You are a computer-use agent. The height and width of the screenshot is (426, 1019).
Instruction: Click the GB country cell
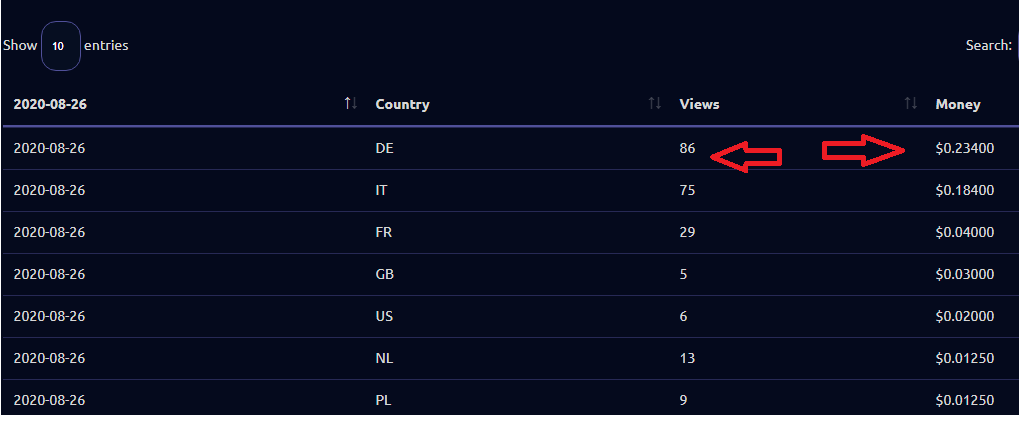click(385, 274)
